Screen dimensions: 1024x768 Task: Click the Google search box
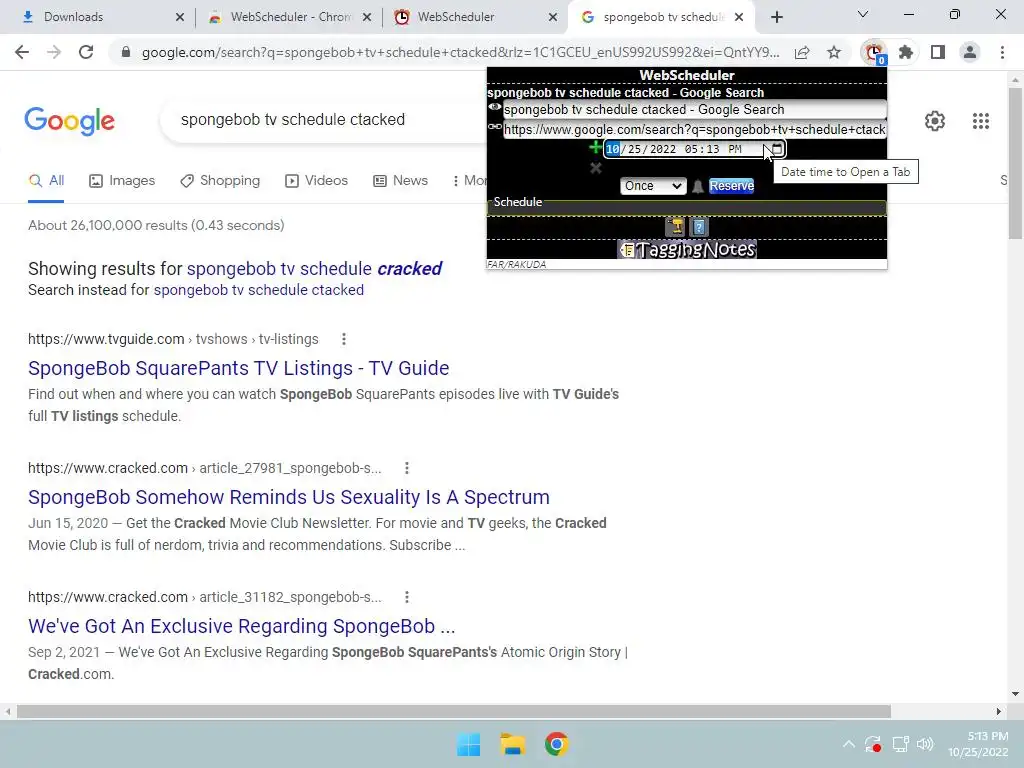point(323,120)
